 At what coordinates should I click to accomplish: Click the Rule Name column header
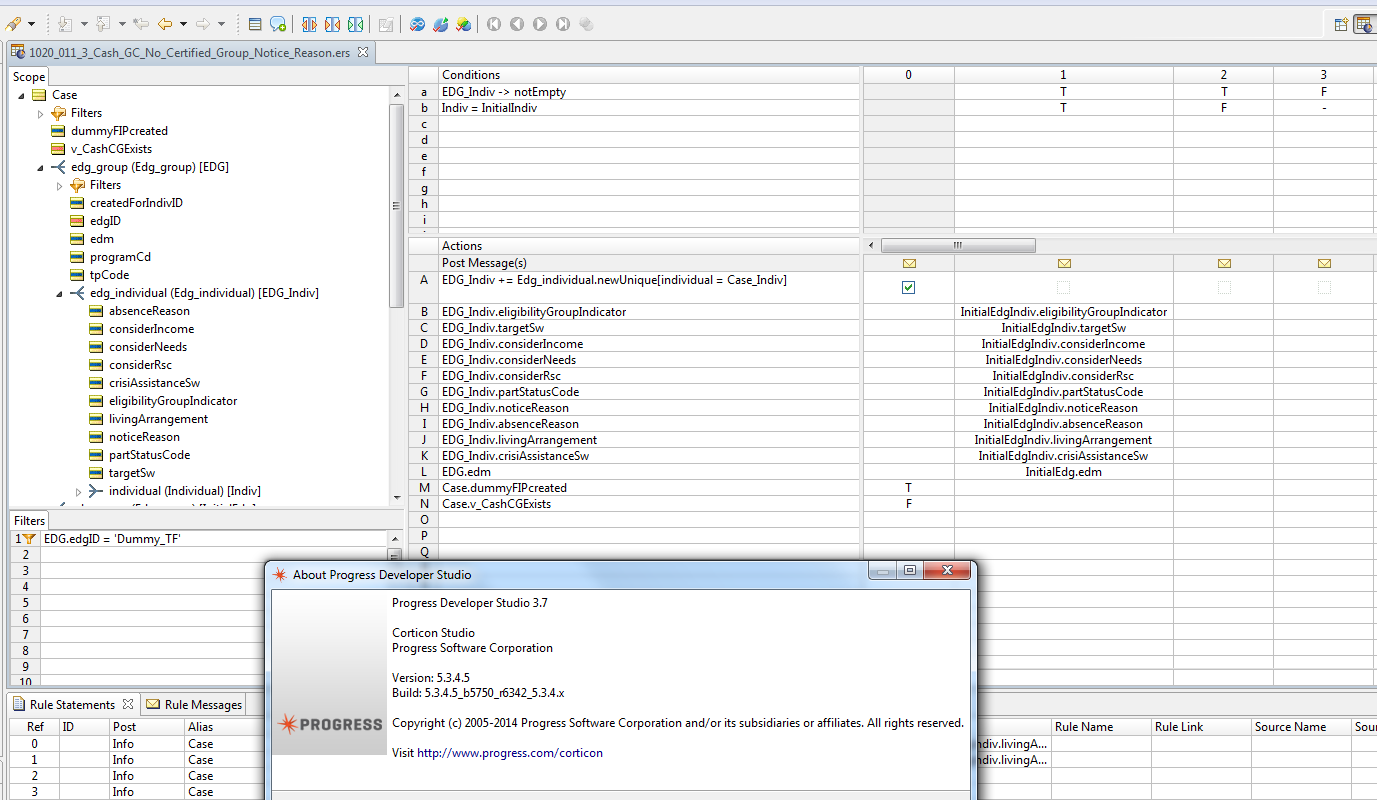tap(1100, 727)
